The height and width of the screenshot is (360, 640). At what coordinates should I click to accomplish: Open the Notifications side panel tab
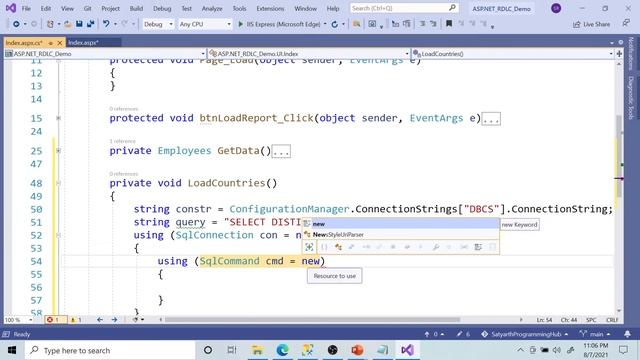tap(631, 53)
